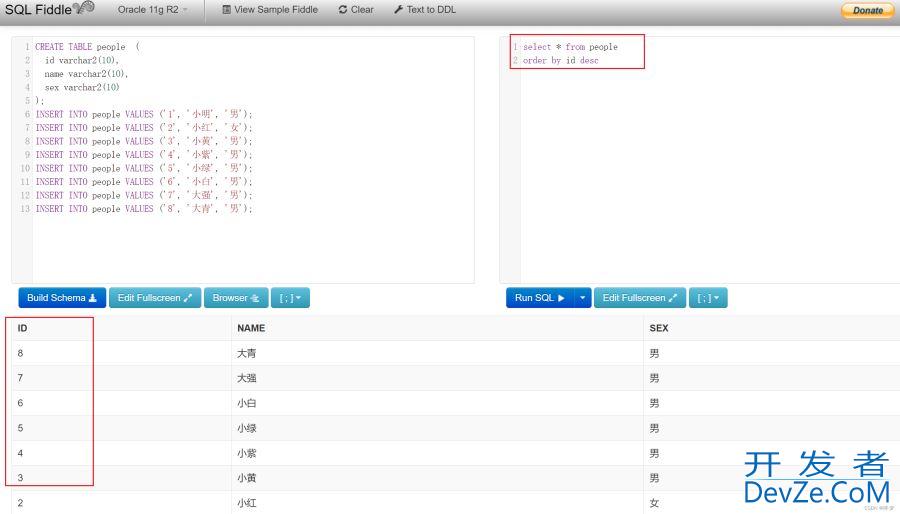The height and width of the screenshot is (514, 900).
Task: Click the 'select * from people' line
Action: click(x=570, y=46)
